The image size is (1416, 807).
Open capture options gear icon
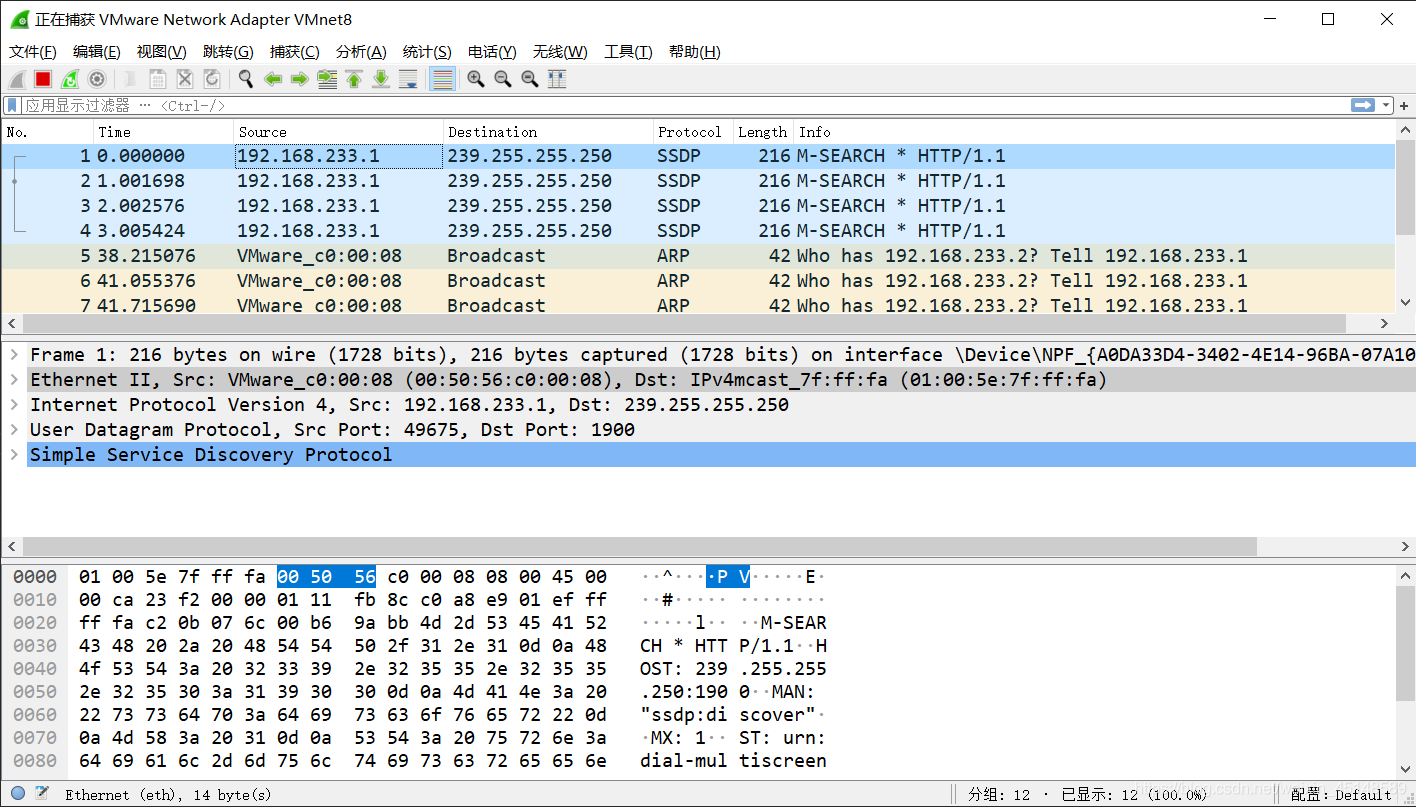point(97,79)
